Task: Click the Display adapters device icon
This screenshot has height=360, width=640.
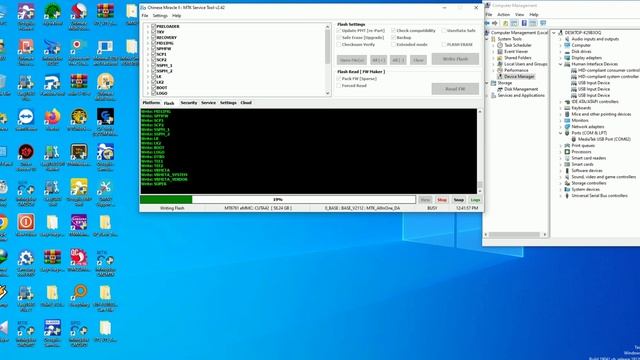Action: [x=567, y=58]
